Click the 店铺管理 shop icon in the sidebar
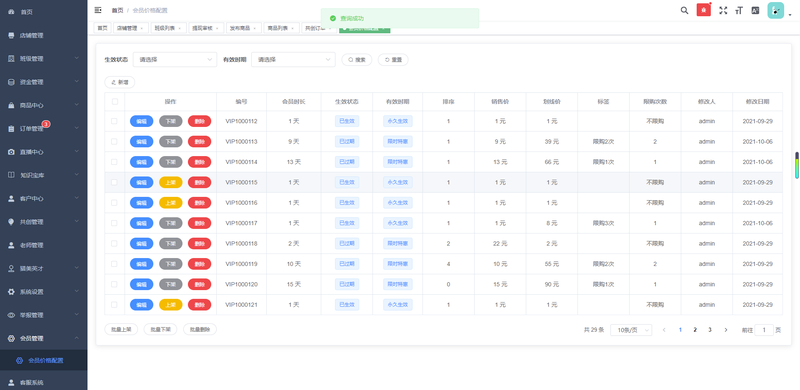The width and height of the screenshot is (800, 390). pos(11,35)
